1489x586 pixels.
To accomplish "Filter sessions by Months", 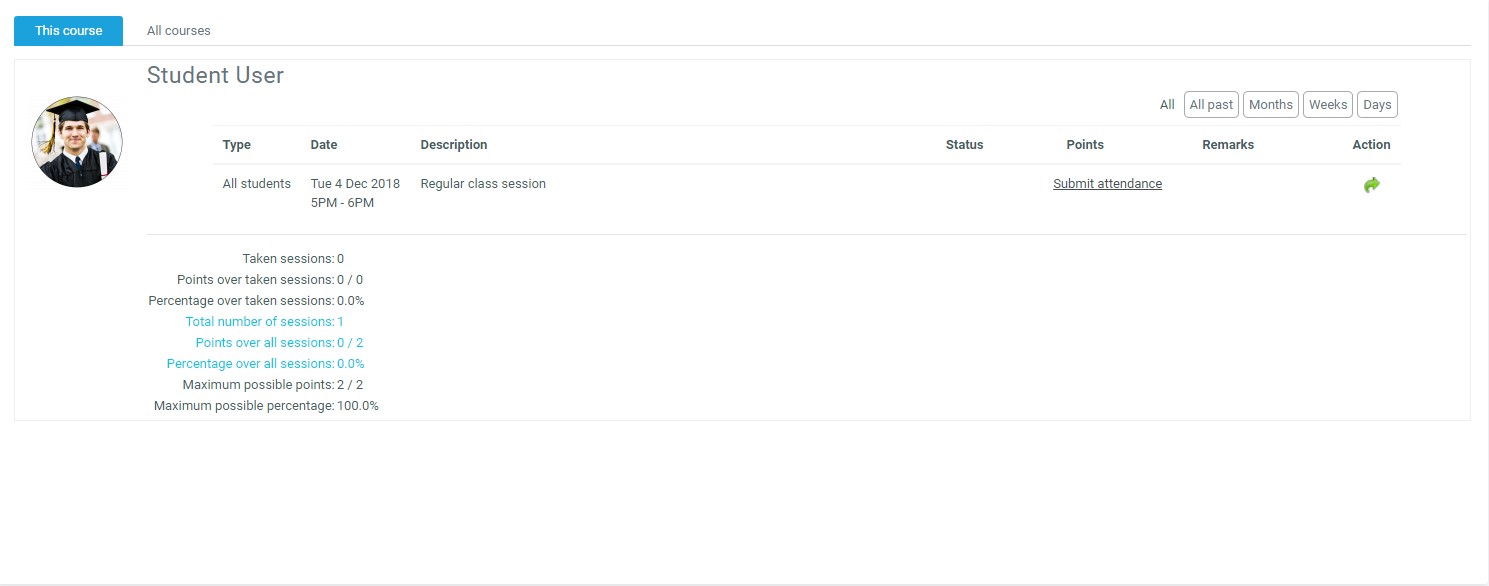I will coord(1270,105).
